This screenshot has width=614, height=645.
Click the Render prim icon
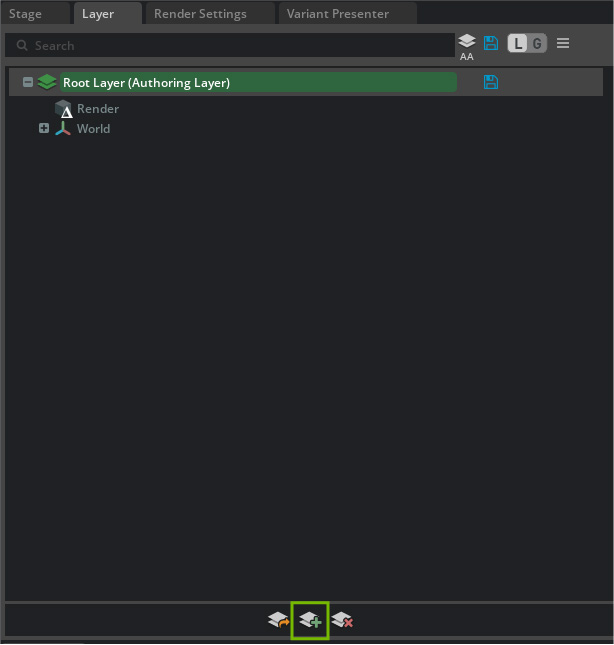64,109
